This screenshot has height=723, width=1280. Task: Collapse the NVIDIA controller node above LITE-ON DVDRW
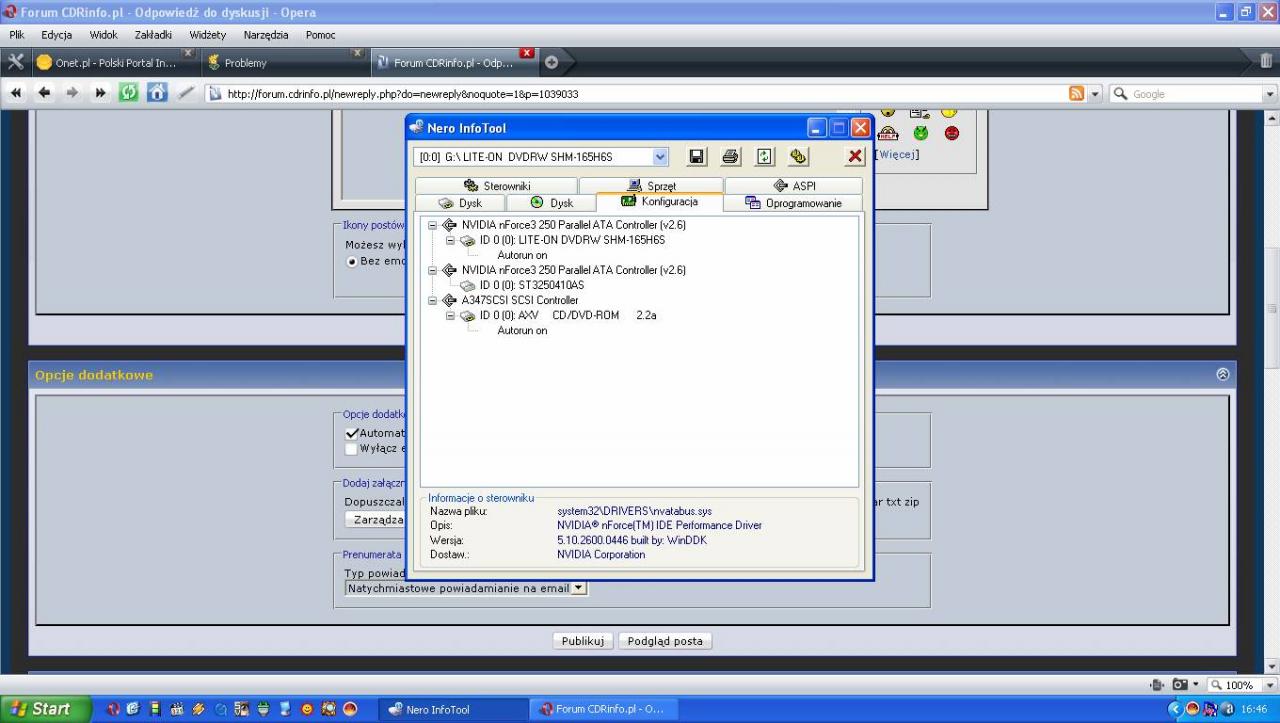click(433, 225)
